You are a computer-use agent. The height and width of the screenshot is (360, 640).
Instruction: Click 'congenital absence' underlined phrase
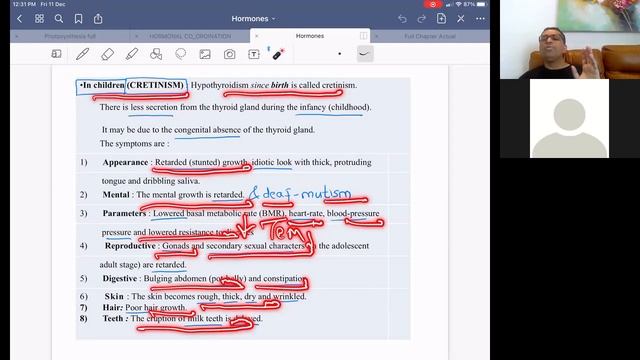pos(207,130)
